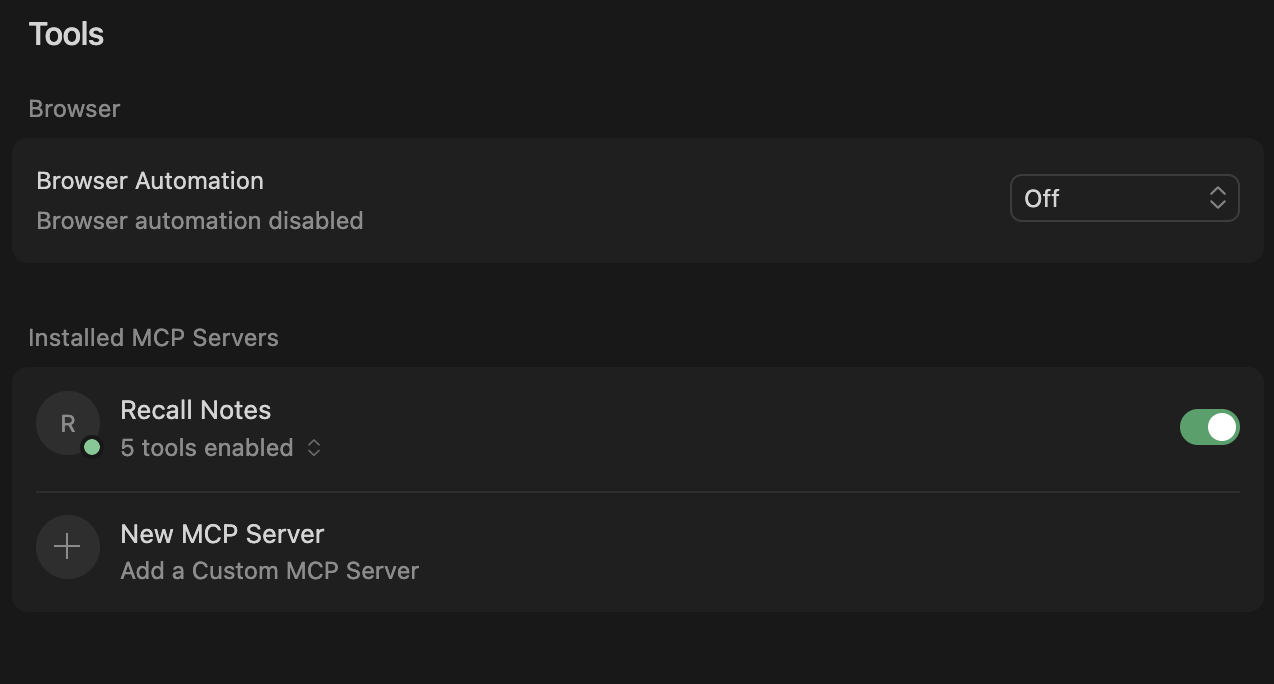Click "Add a Custom MCP Server" link text

(x=269, y=571)
